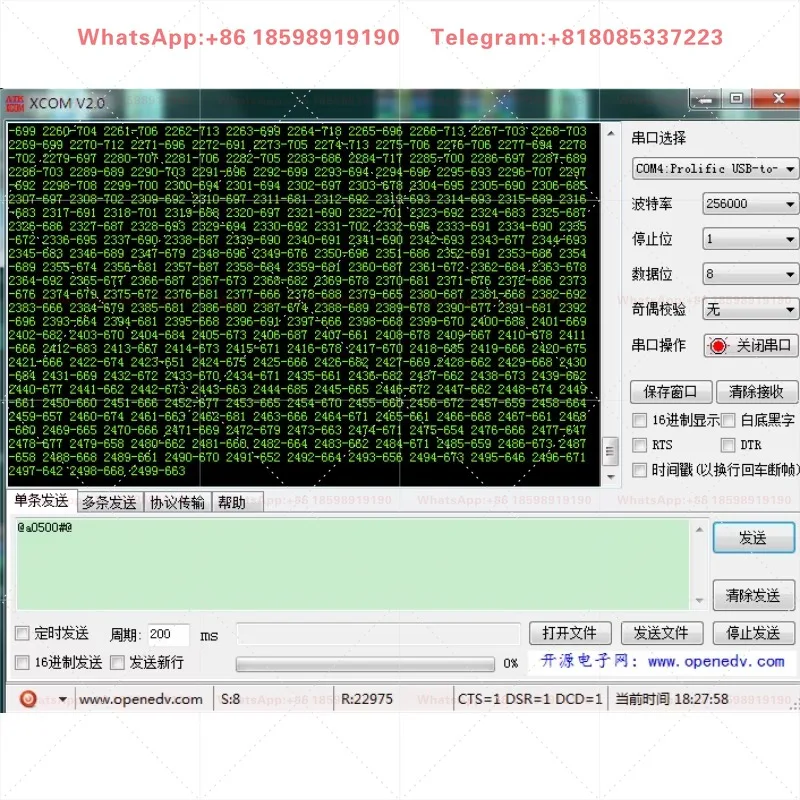Image resolution: width=800 pixels, height=800 pixels.
Task: Open stop bits dropdown showing 1
Action: 750,239
